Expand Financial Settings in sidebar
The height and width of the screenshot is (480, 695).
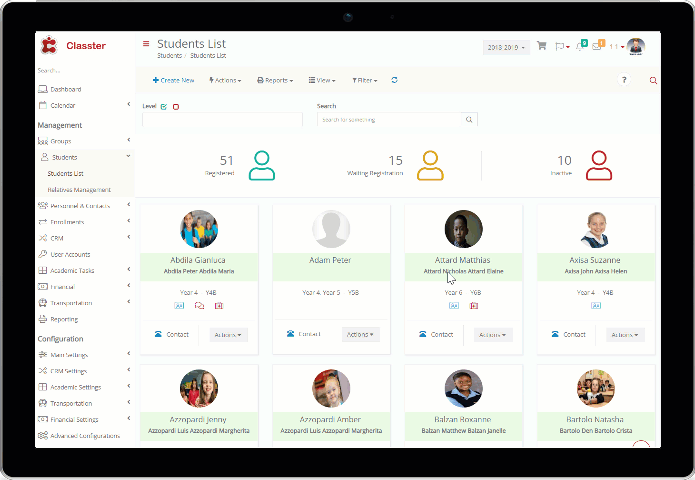(x=85, y=419)
